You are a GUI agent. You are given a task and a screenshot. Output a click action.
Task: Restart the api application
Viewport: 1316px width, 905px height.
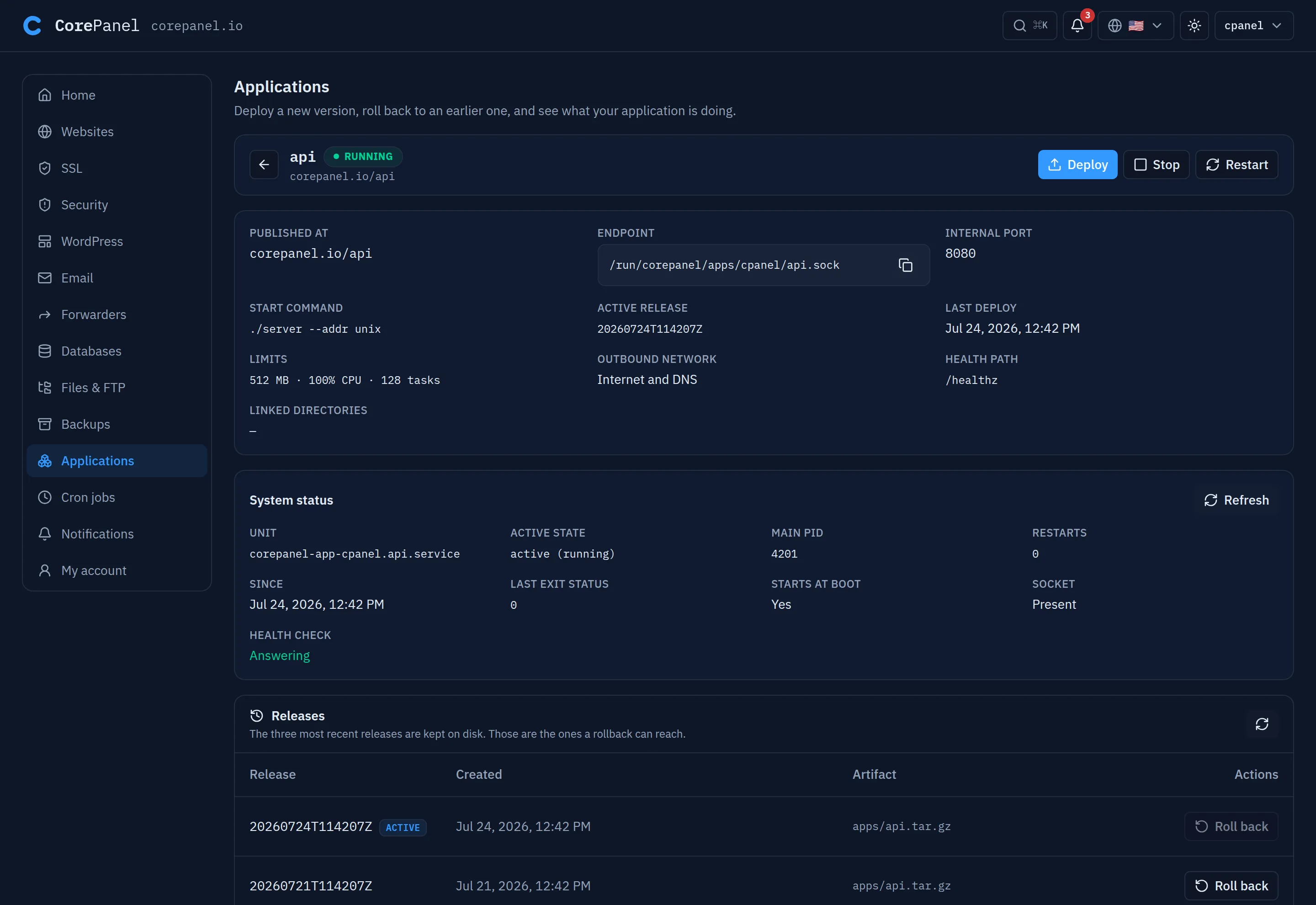click(1236, 165)
